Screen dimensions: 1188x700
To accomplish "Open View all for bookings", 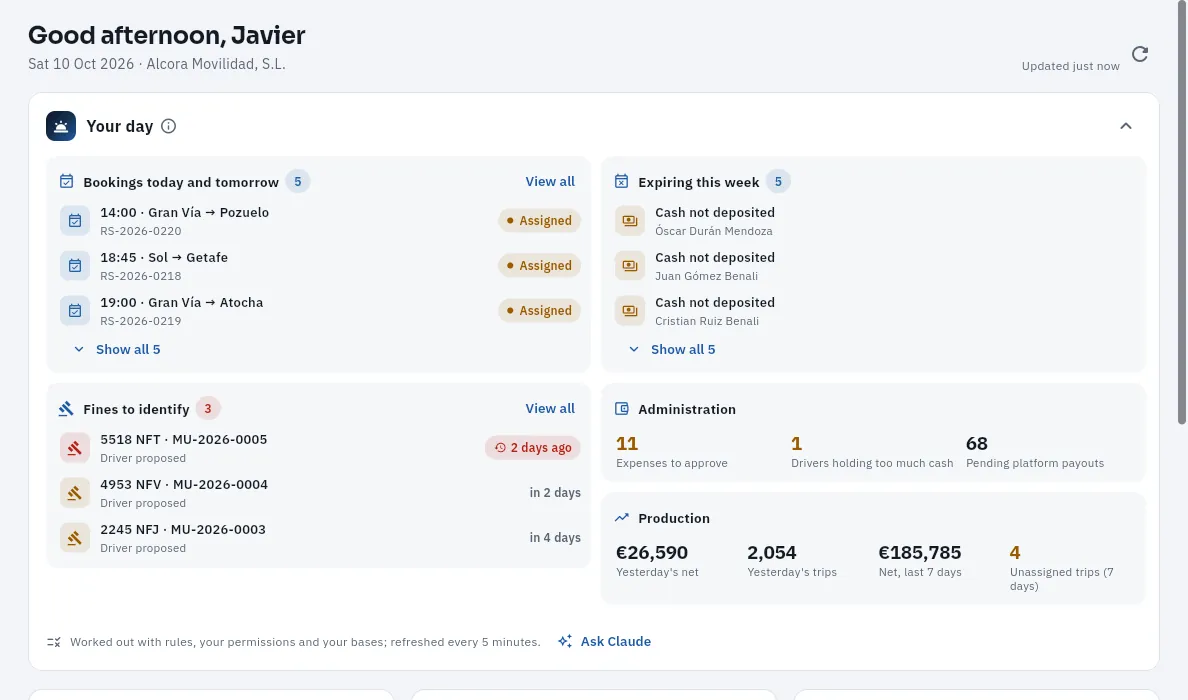I will click(x=550, y=181).
